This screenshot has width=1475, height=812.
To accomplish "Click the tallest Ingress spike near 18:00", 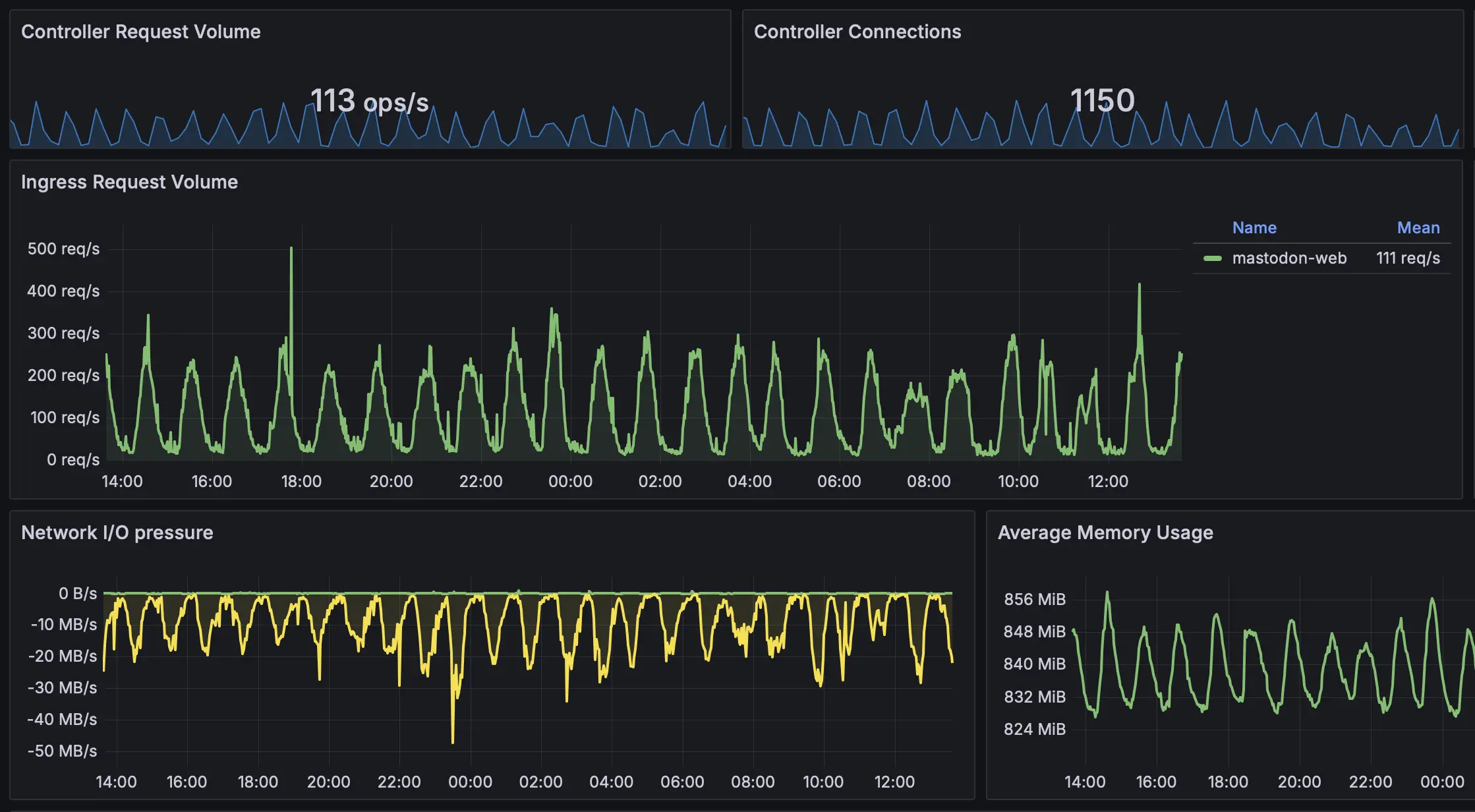I will [291, 250].
